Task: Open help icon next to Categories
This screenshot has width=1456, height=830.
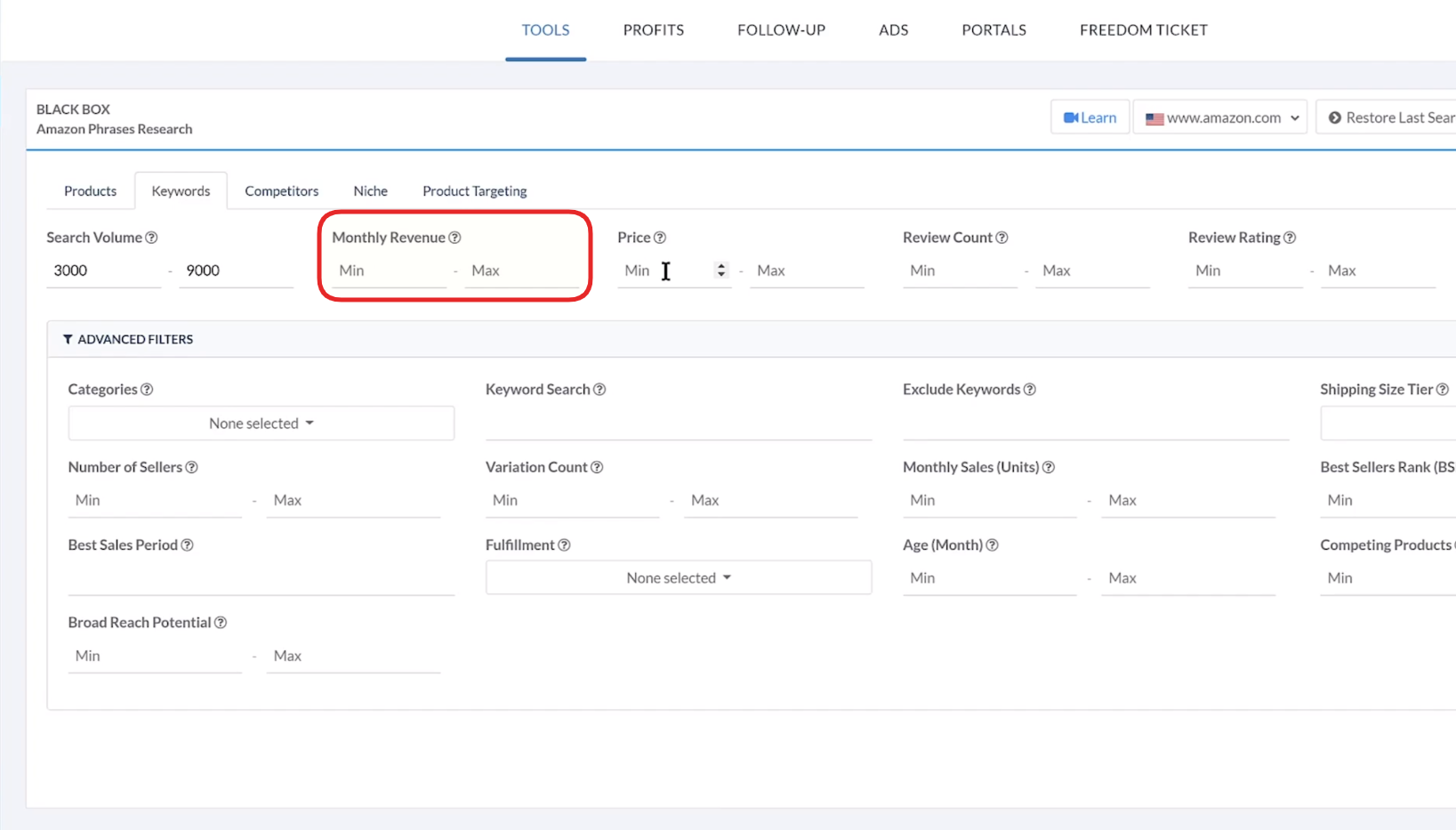Action: (x=147, y=390)
